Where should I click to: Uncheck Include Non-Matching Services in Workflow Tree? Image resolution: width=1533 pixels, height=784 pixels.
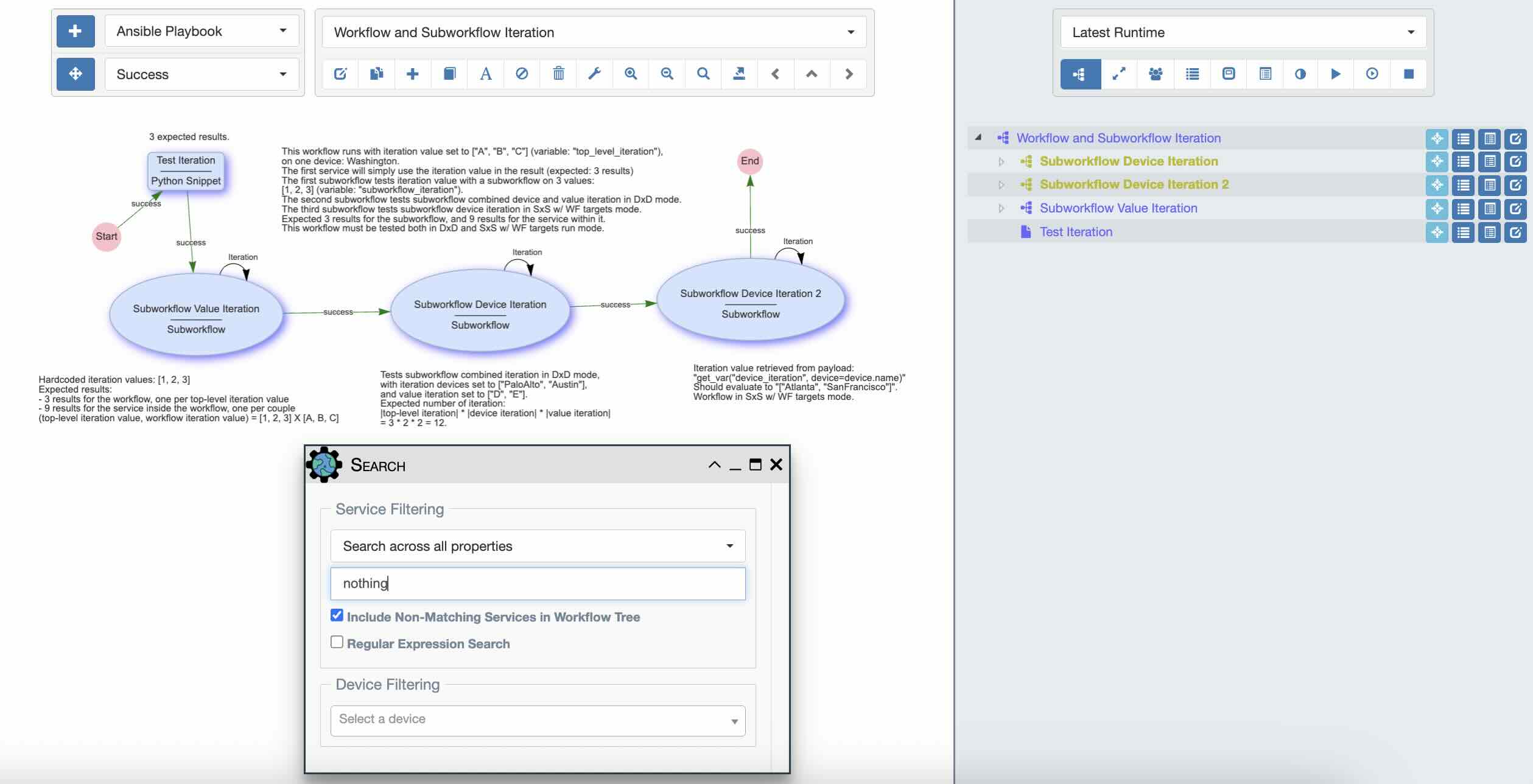(337, 615)
